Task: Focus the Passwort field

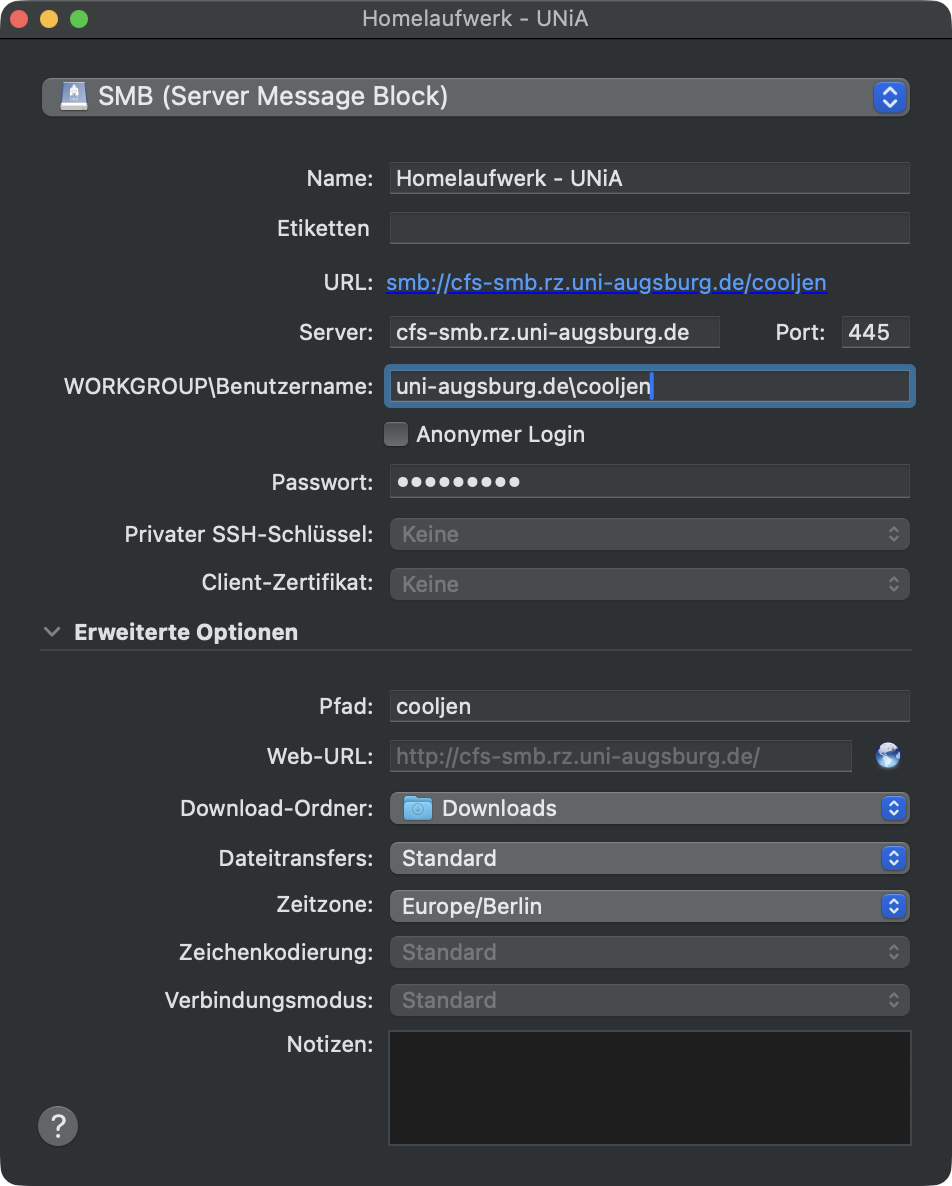Action: click(648, 482)
